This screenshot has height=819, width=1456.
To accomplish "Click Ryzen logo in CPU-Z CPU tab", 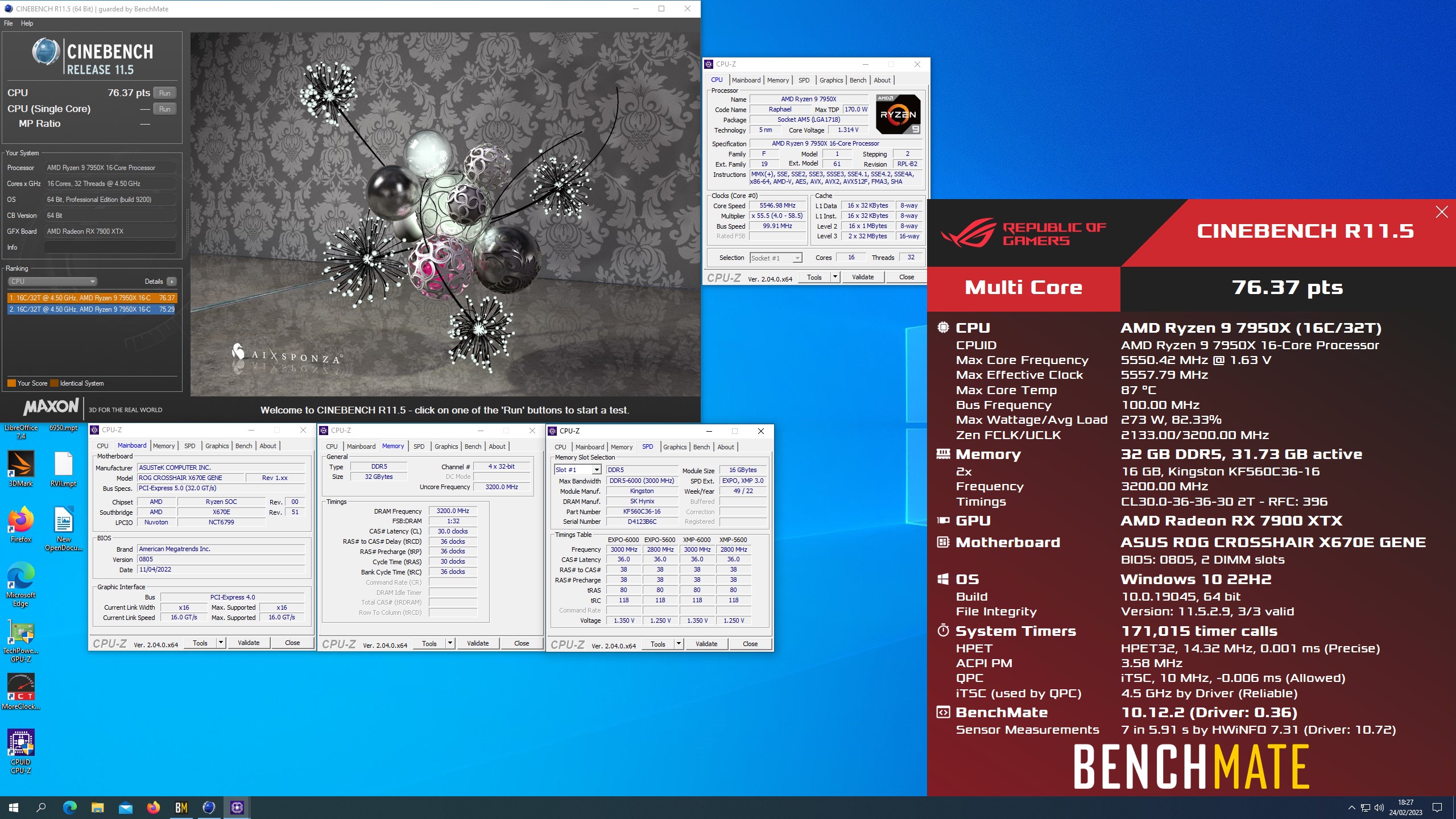I will [898, 114].
